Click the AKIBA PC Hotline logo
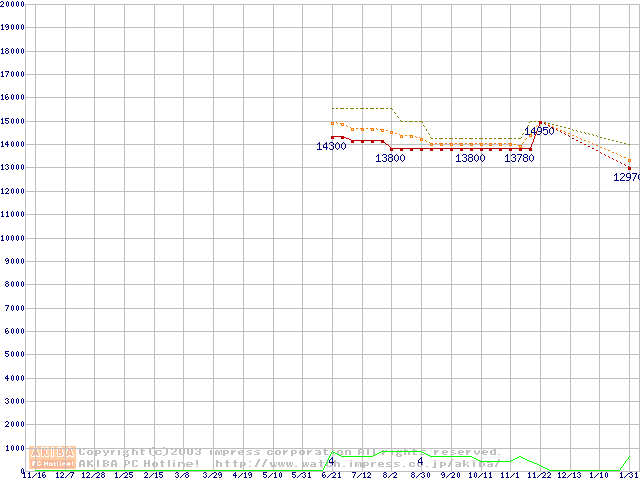640x480 pixels. (x=52, y=458)
